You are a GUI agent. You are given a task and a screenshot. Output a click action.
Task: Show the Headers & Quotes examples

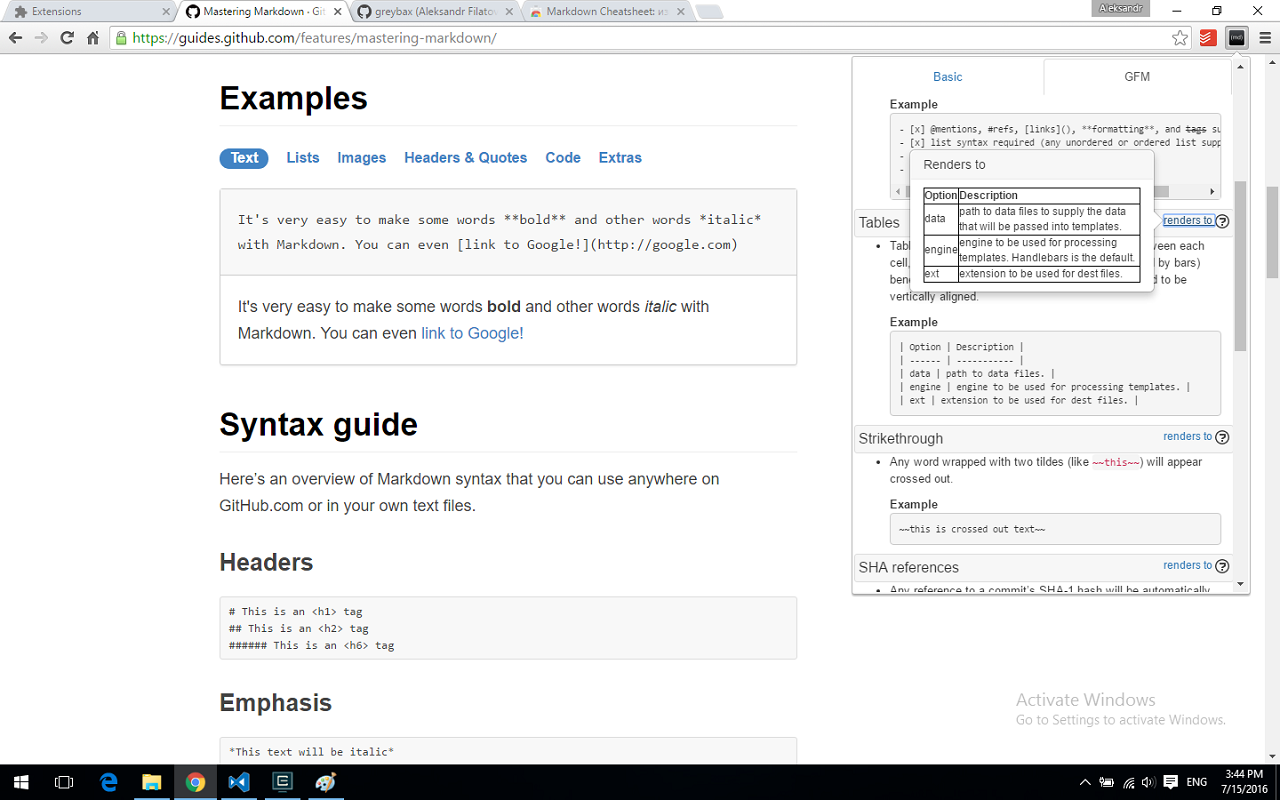[466, 158]
